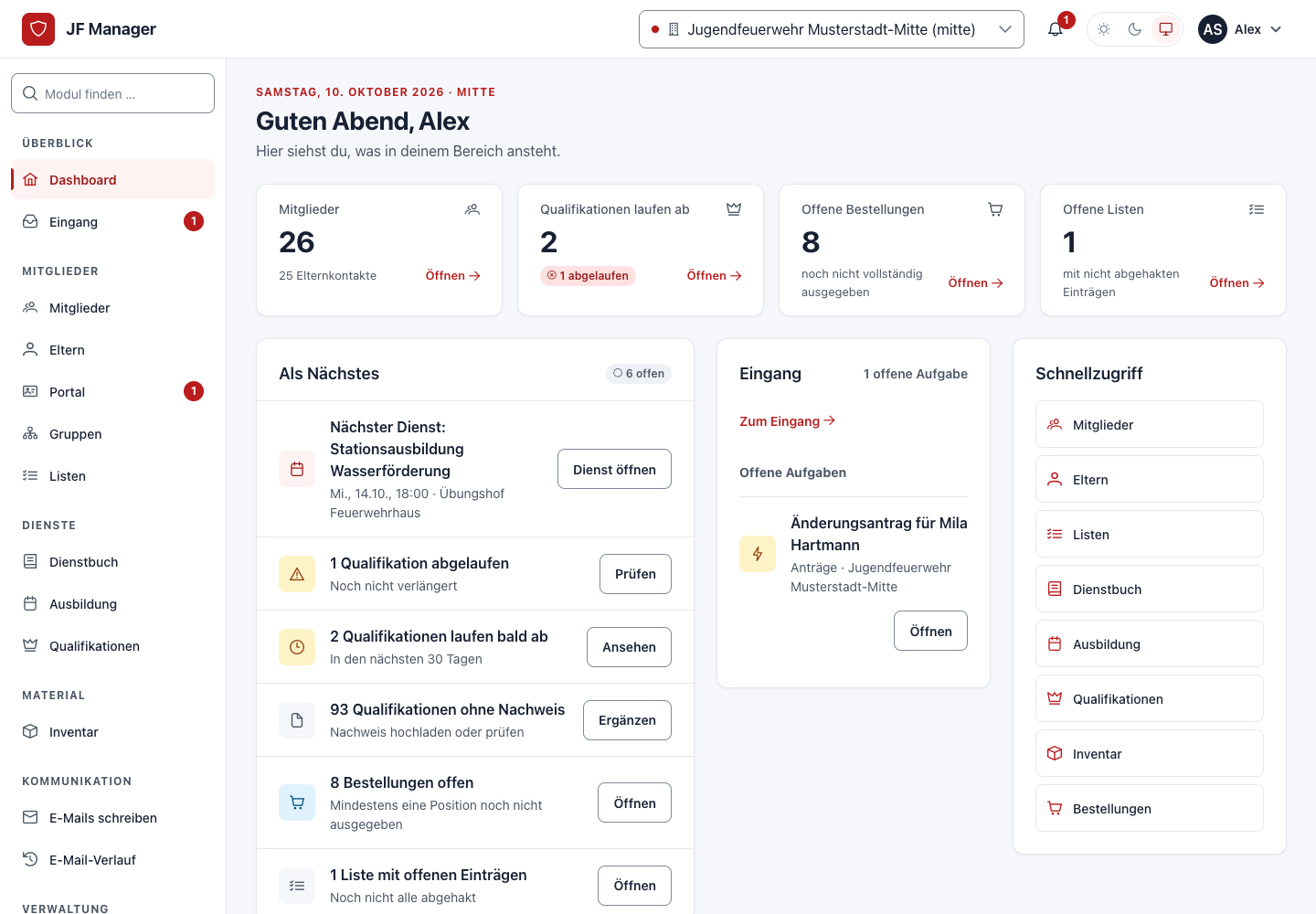Viewport: 1316px width, 914px height.
Task: Open the Offene Listen card Öffnen link
Action: tap(1236, 282)
